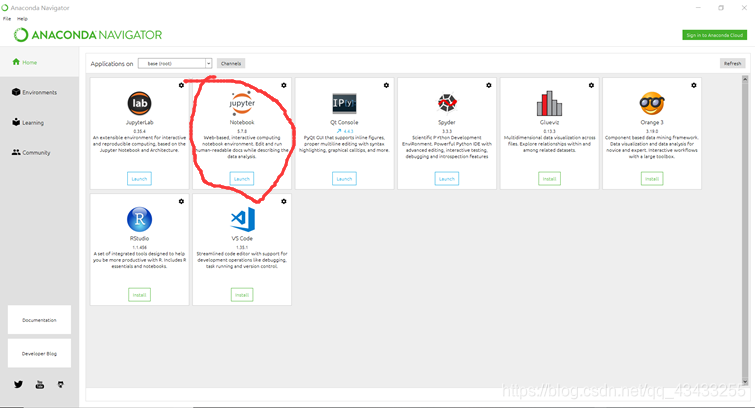Click the Spyder title text
Viewport: 755px width, 409px height.
tap(447, 122)
